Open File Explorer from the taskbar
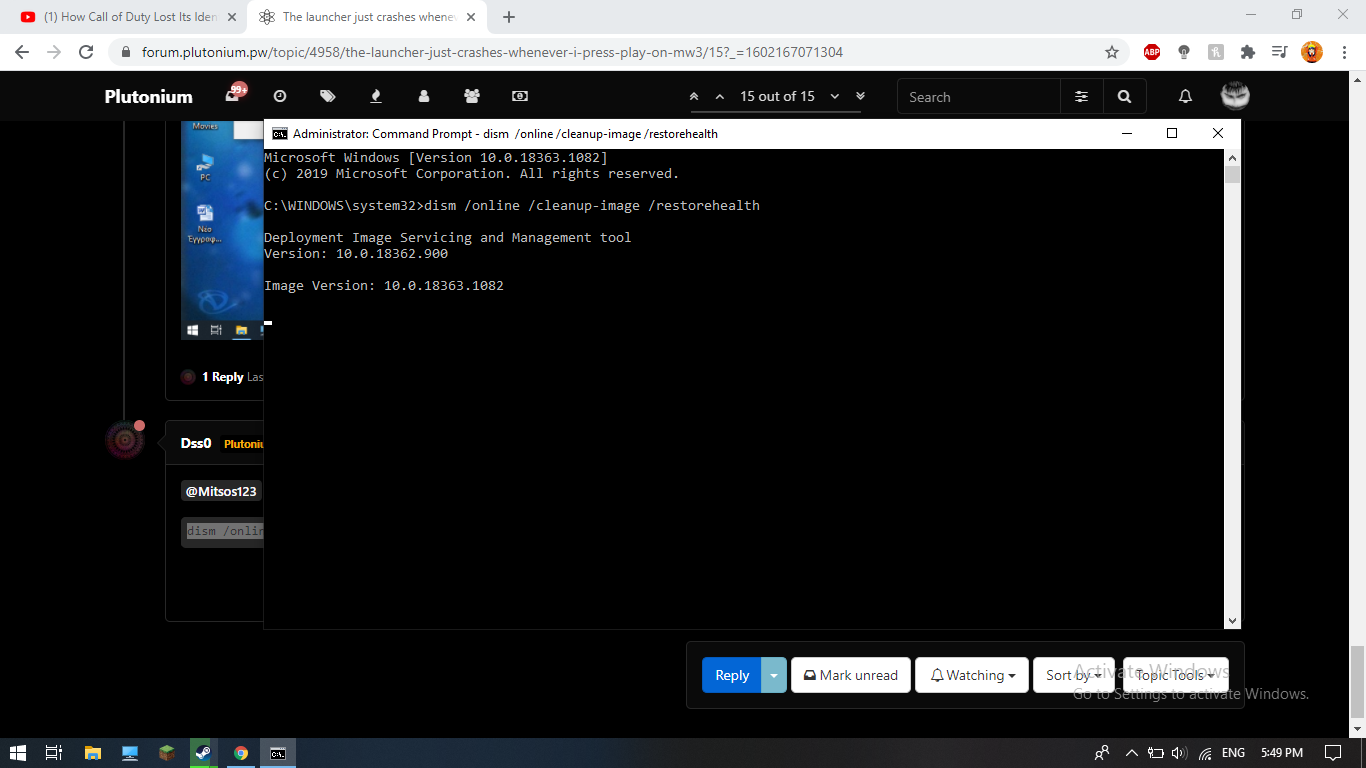1366x768 pixels. coord(92,753)
